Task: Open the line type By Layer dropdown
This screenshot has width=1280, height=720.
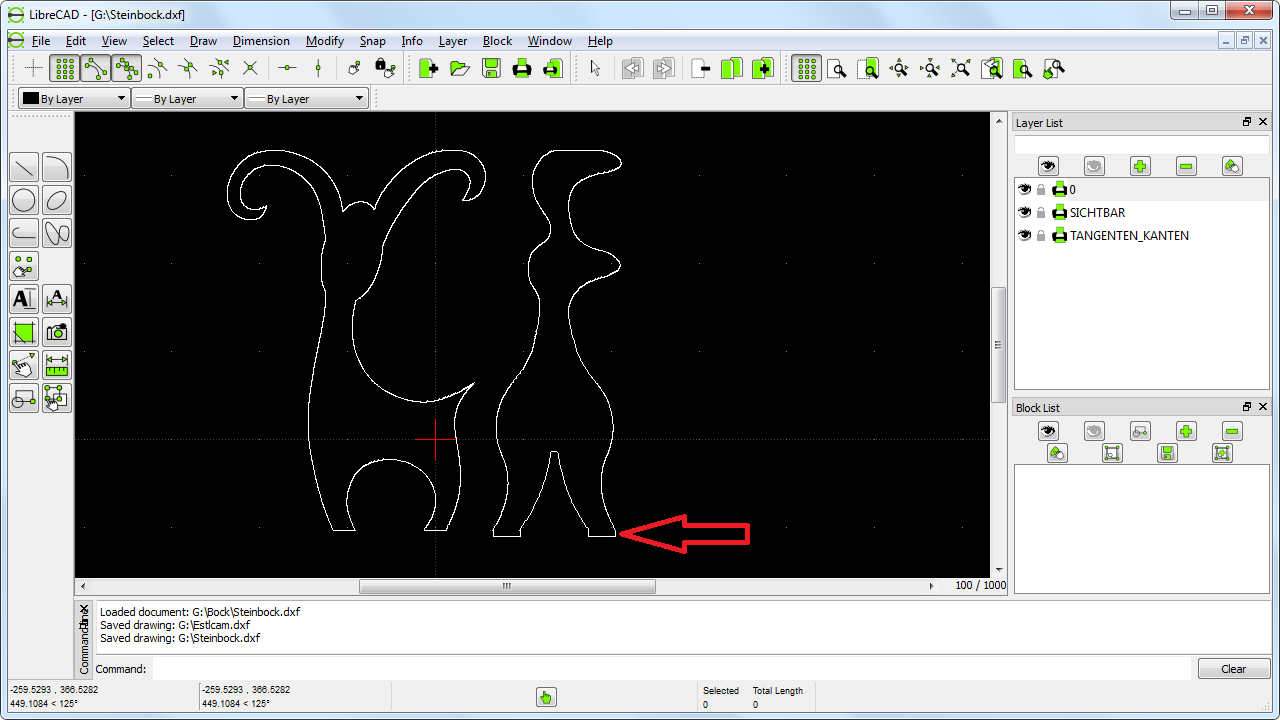Action: [x=306, y=98]
